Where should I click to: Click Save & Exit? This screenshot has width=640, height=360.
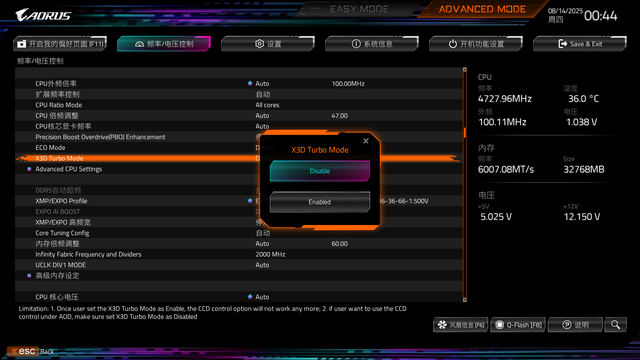click(580, 44)
